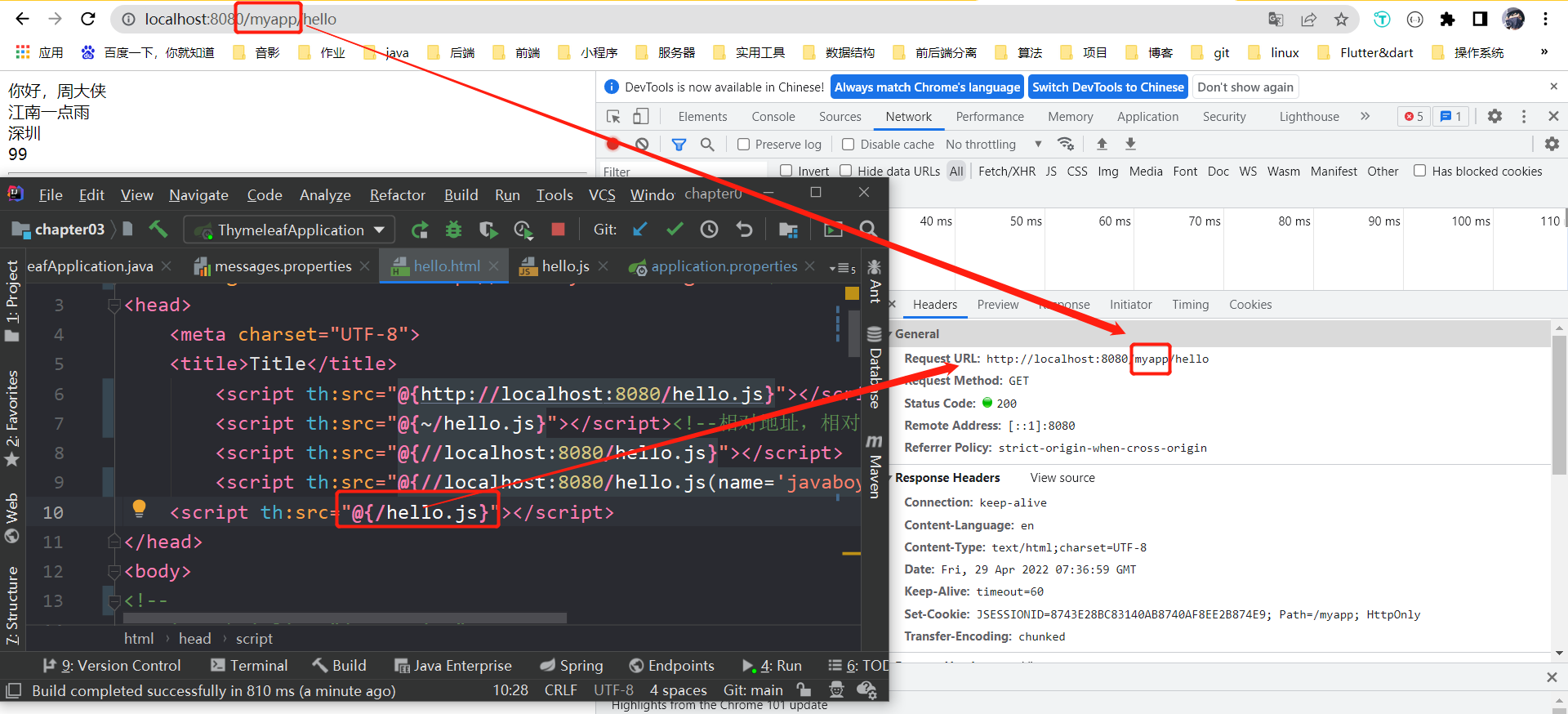Open the Refactor menu in IntelliJ
Screen dimensions: 1568x714
397,195
